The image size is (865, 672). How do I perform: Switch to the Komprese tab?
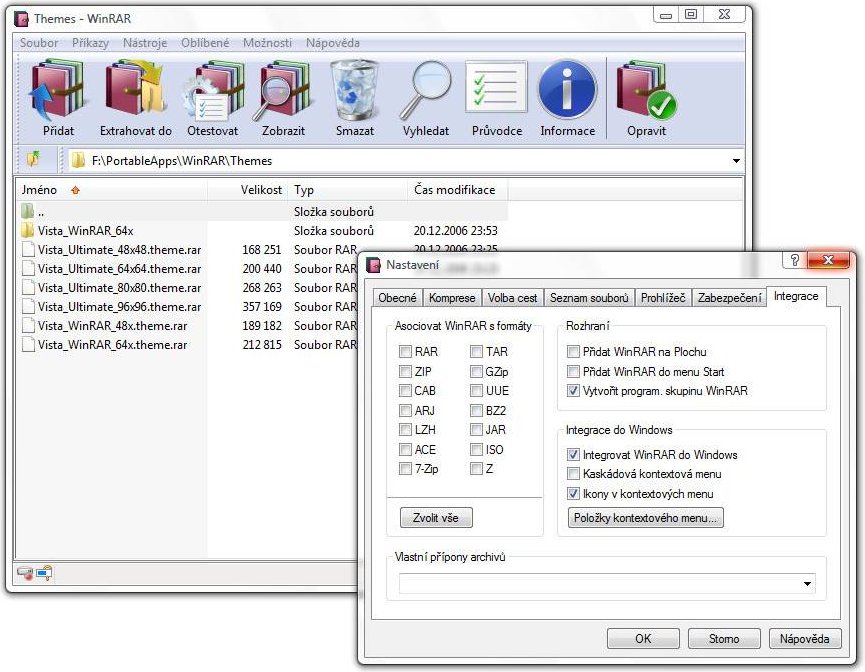coord(452,297)
